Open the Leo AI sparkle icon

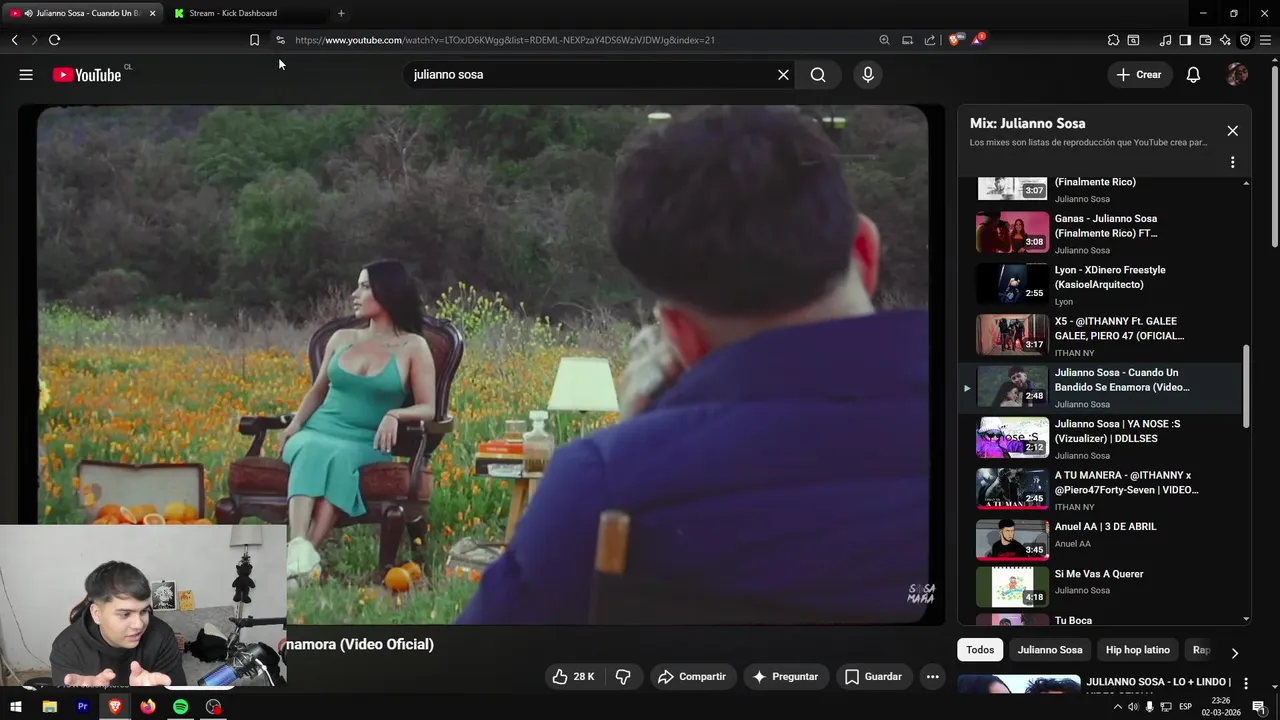[1225, 40]
